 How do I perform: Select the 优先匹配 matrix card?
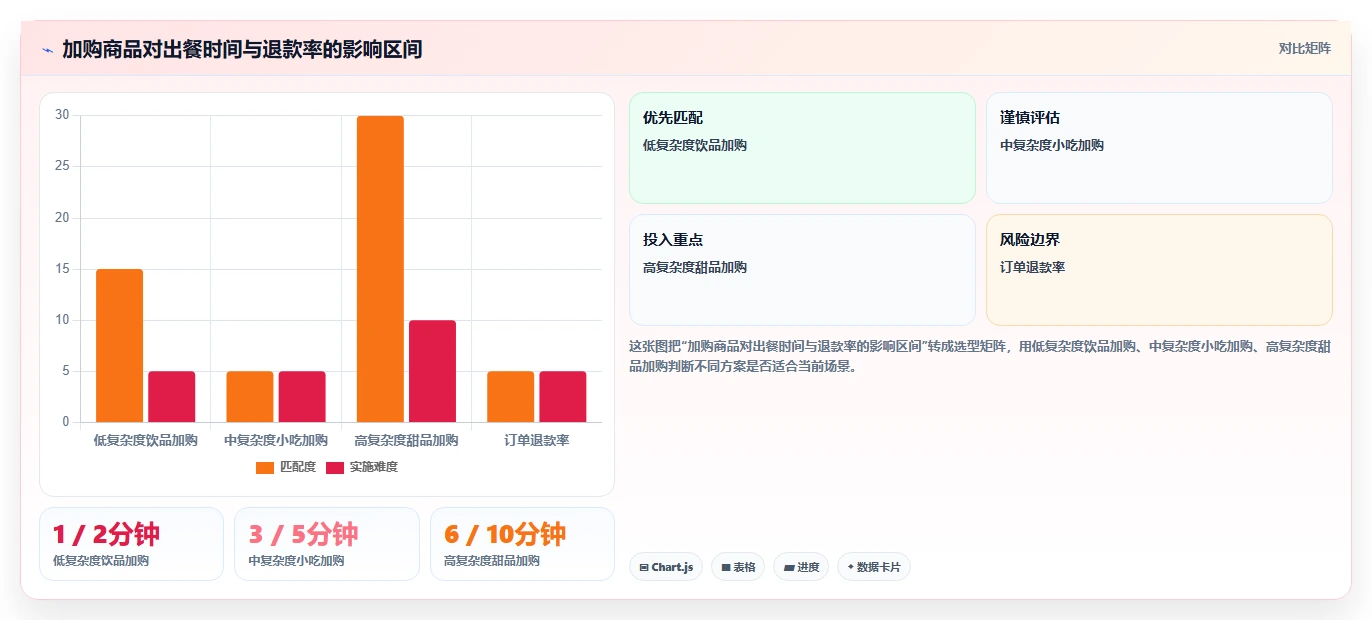[802, 148]
